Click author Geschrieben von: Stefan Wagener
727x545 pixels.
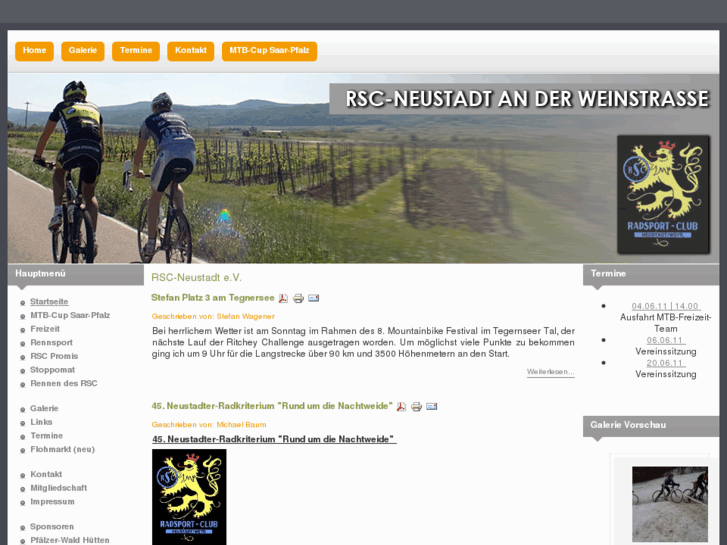click(x=213, y=316)
